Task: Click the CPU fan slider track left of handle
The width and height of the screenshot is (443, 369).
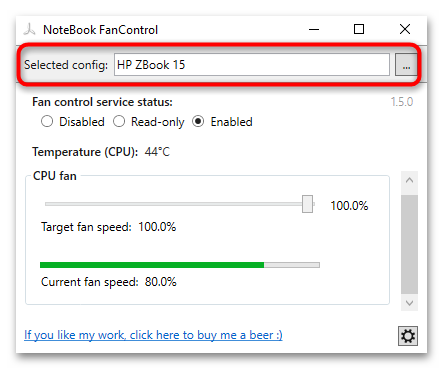Action: tap(173, 204)
